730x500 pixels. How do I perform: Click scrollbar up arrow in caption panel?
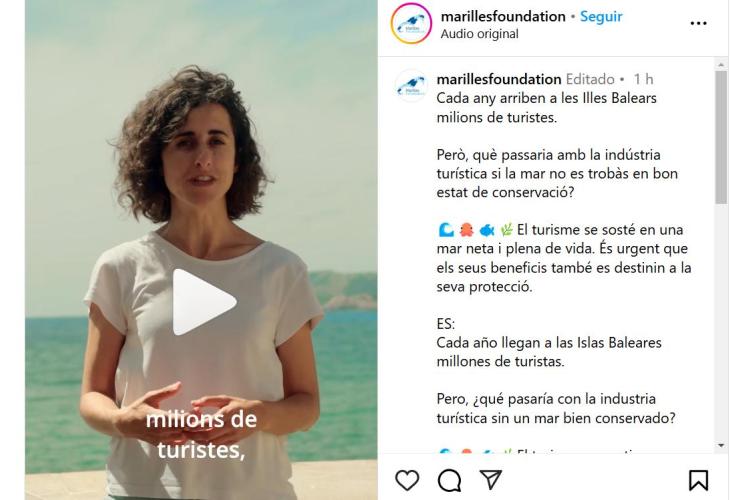(721, 65)
